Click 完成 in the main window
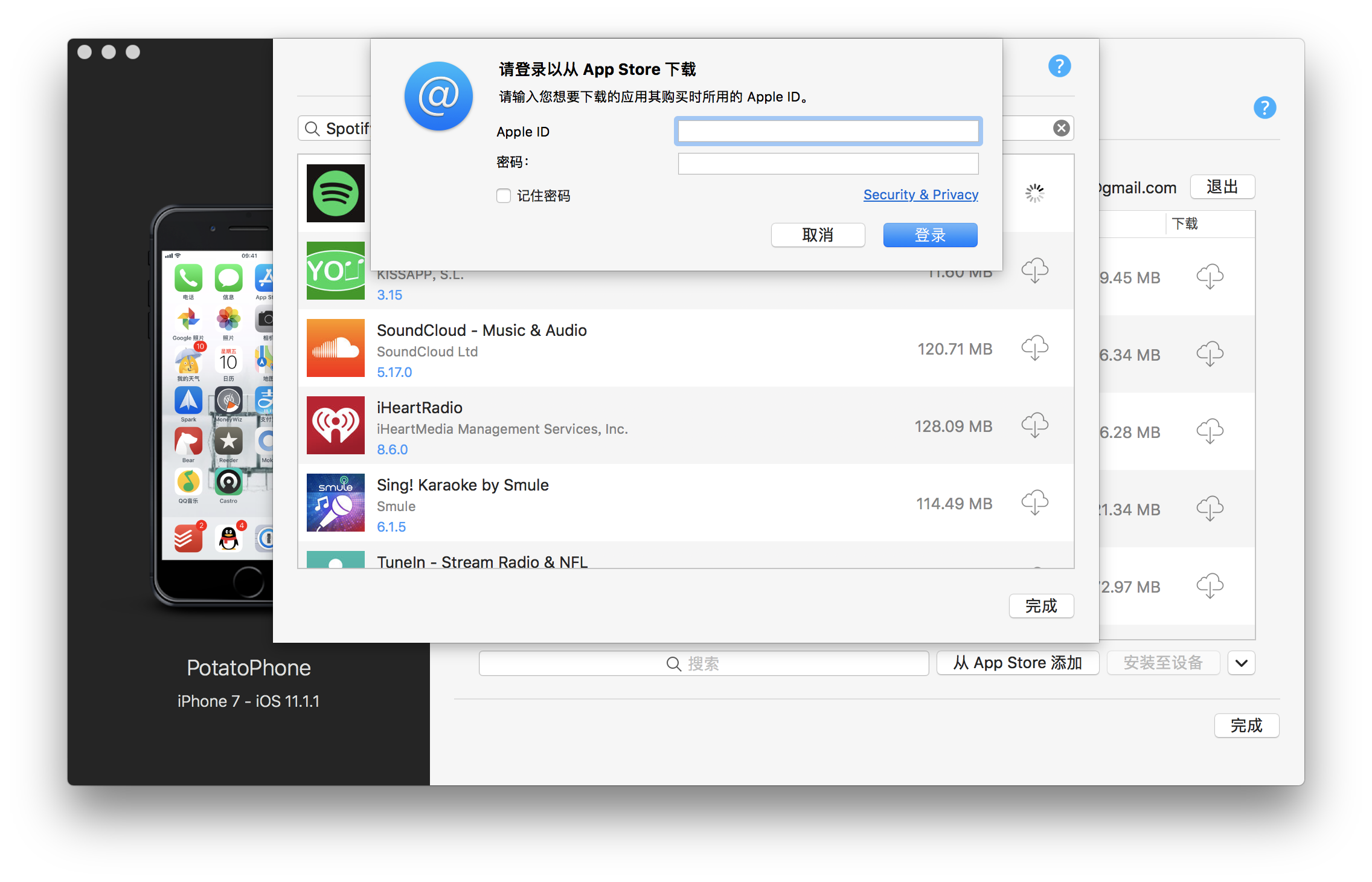The width and height of the screenshot is (1372, 882). [1246, 726]
